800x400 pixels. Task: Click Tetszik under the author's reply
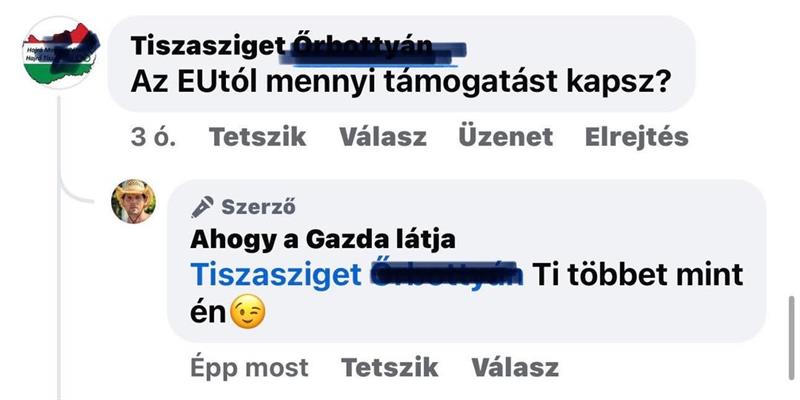coord(389,367)
